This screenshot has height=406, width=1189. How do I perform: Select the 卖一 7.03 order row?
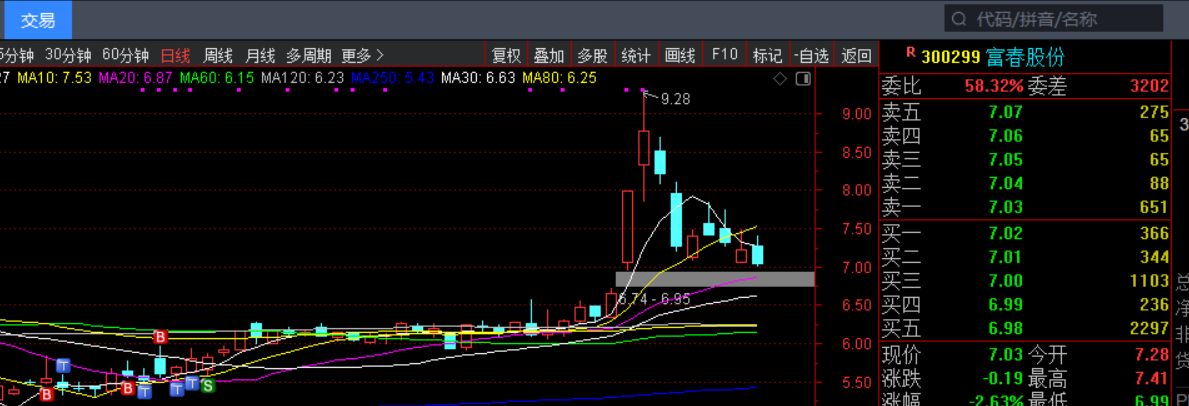[1025, 207]
